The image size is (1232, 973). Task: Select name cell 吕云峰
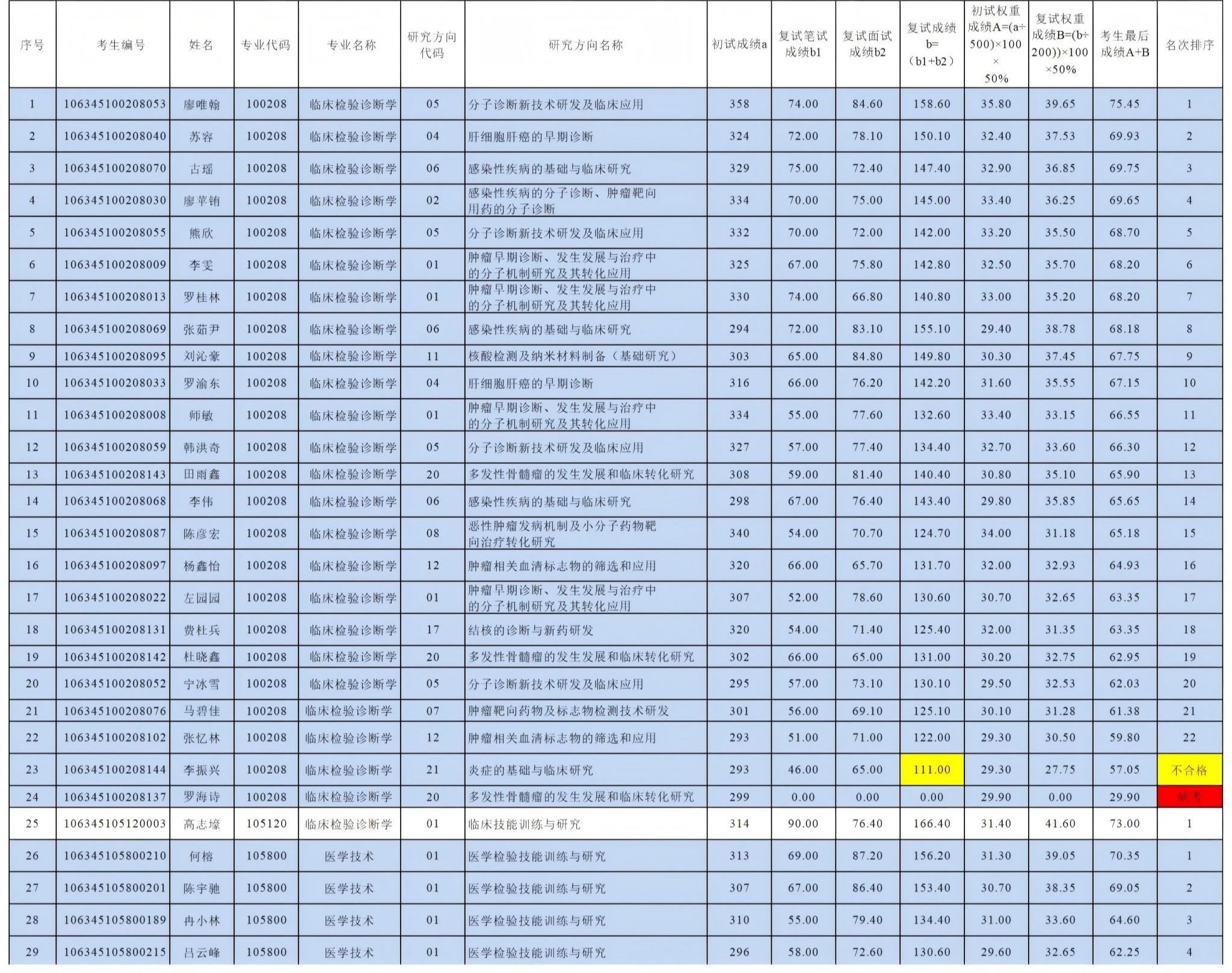pos(201,952)
